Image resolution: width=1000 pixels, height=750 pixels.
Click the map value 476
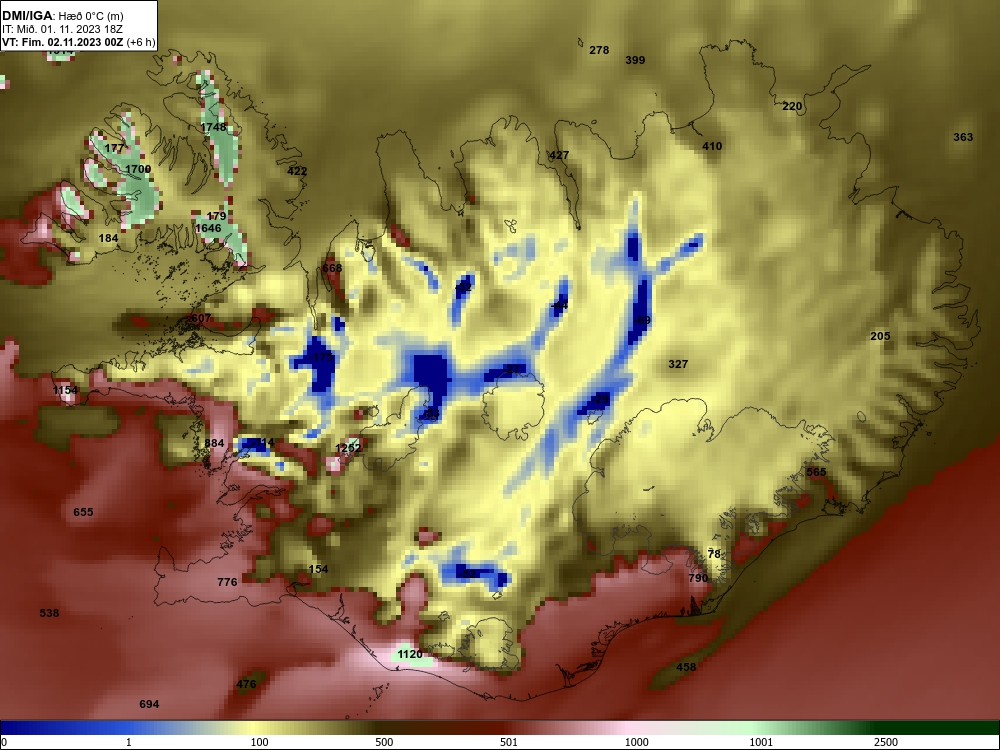point(246,684)
